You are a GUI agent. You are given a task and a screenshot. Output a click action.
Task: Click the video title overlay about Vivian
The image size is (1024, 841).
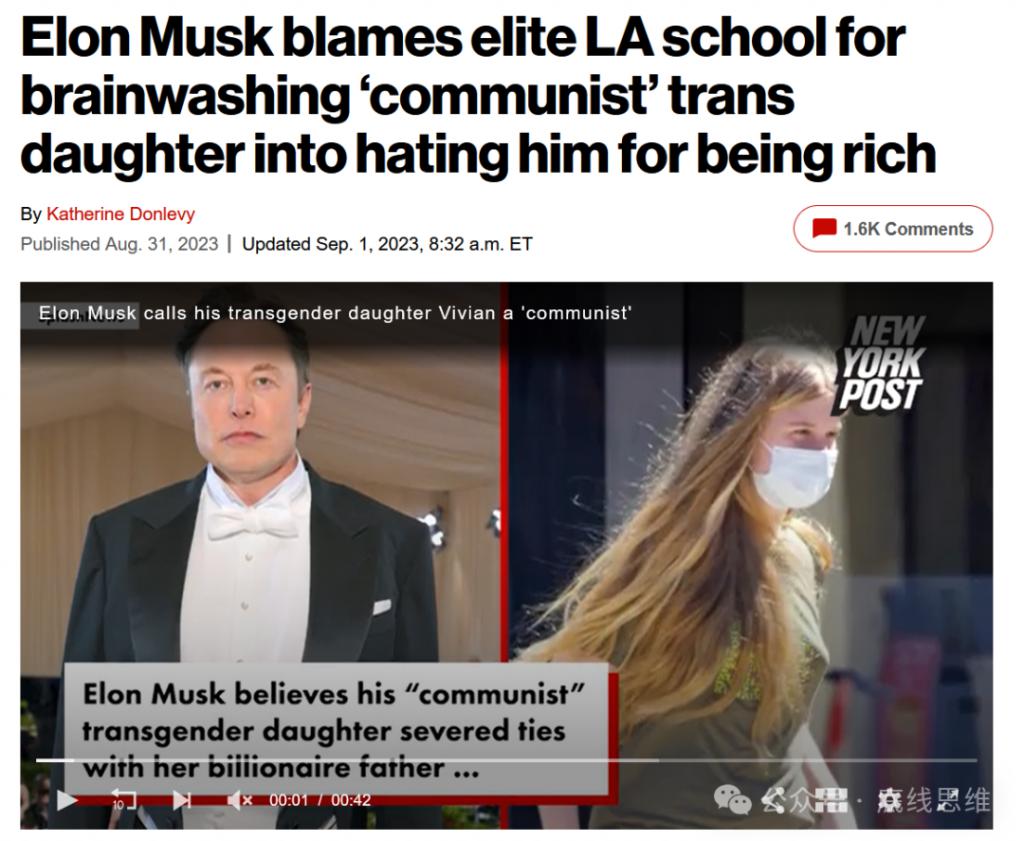point(335,313)
